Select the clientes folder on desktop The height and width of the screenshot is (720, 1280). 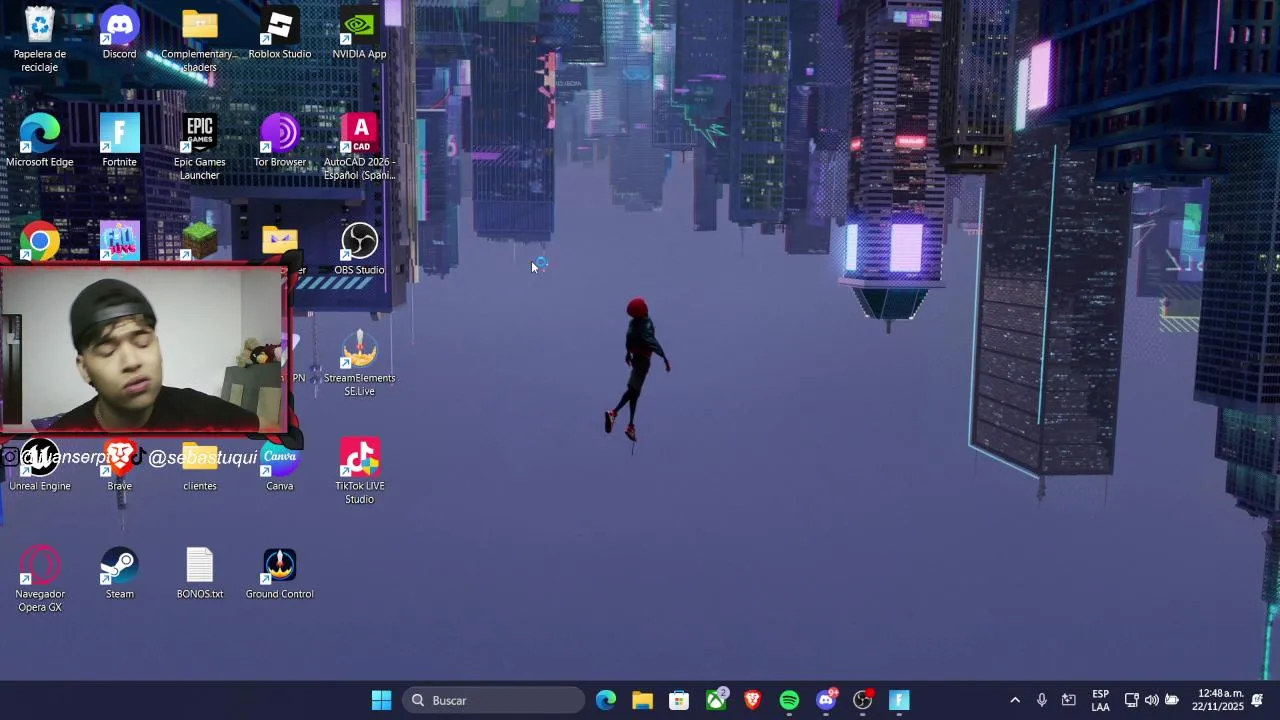(200, 466)
